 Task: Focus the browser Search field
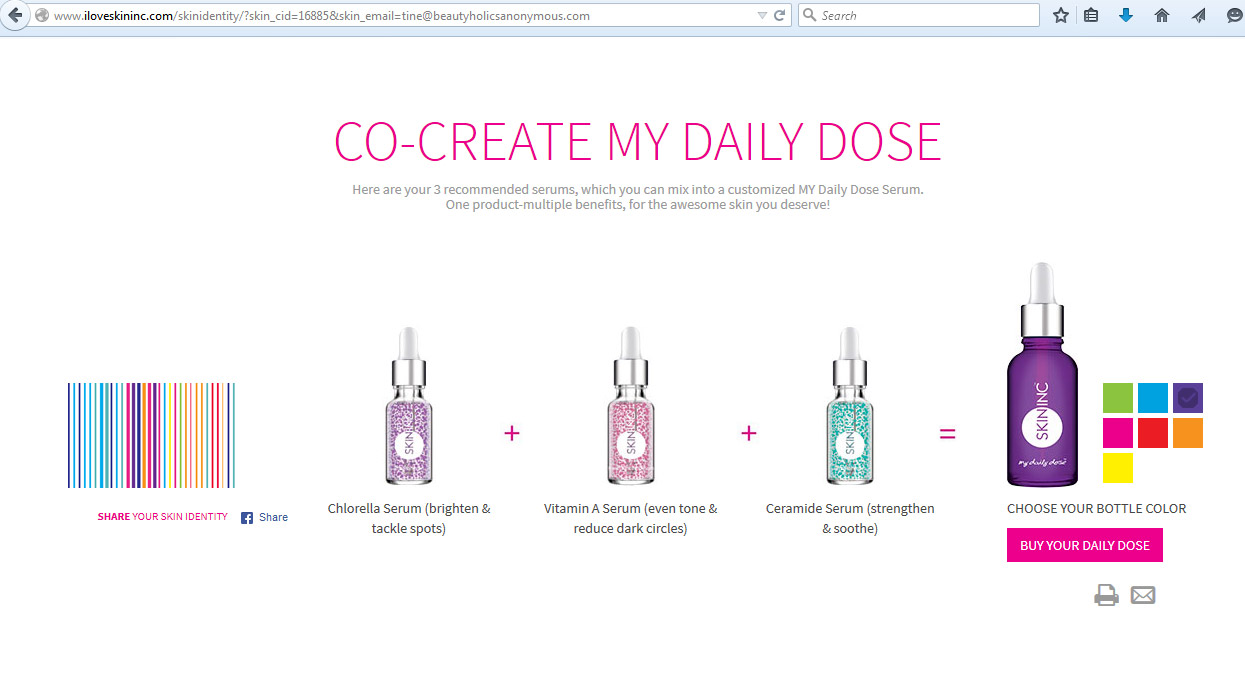[919, 16]
